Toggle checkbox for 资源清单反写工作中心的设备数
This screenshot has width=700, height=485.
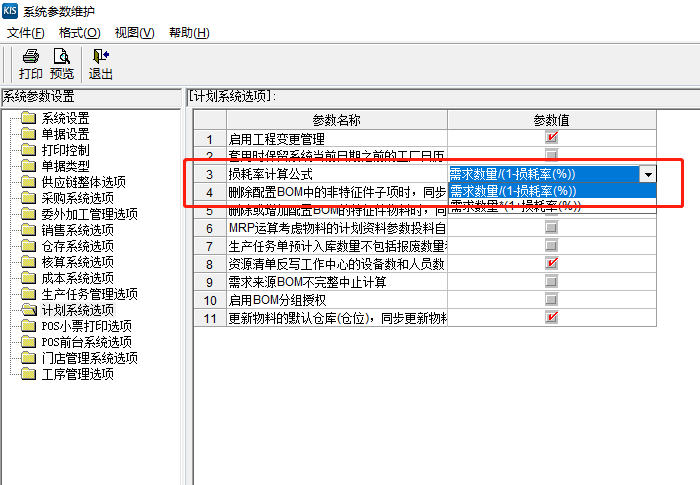coord(551,263)
